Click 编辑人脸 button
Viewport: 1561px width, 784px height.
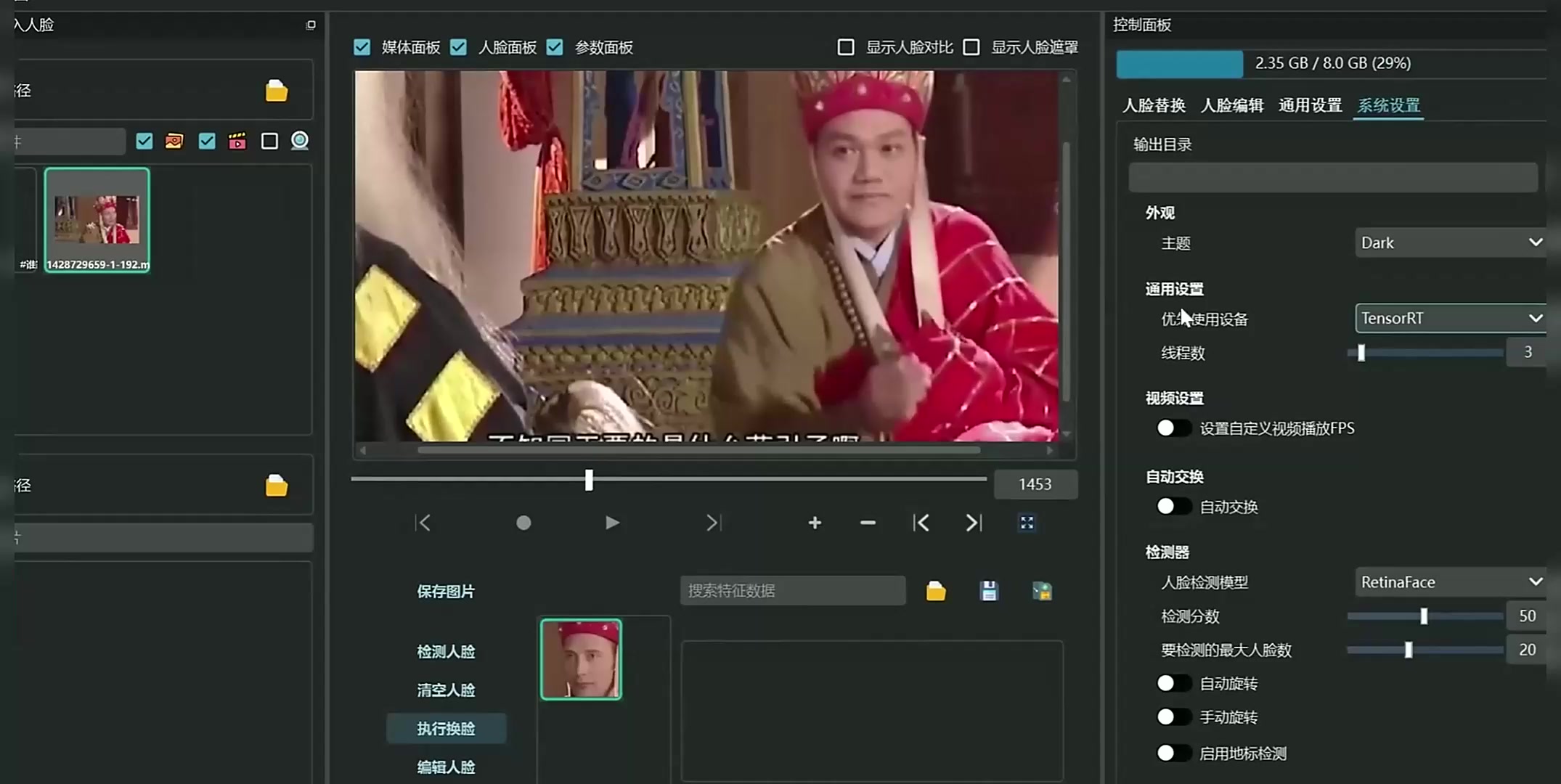click(446, 767)
